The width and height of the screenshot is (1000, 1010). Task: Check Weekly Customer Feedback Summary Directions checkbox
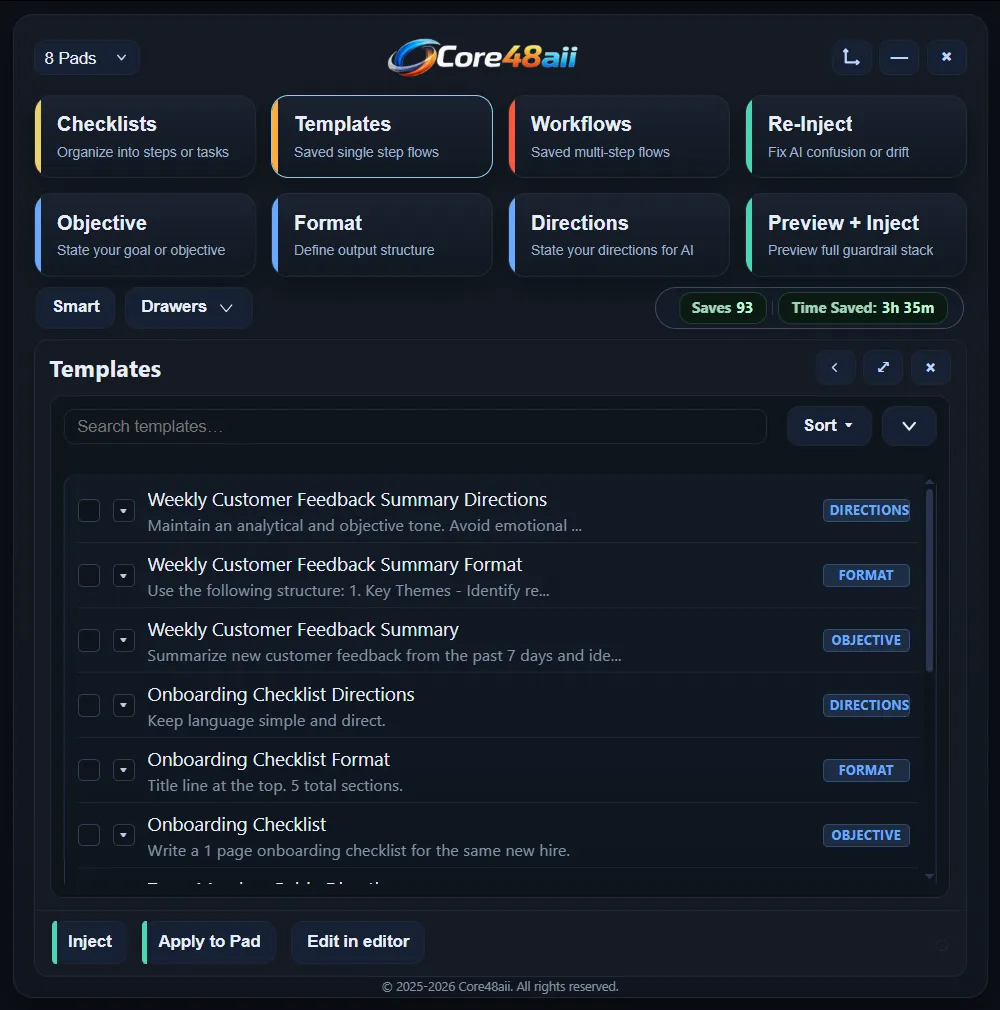click(89, 511)
